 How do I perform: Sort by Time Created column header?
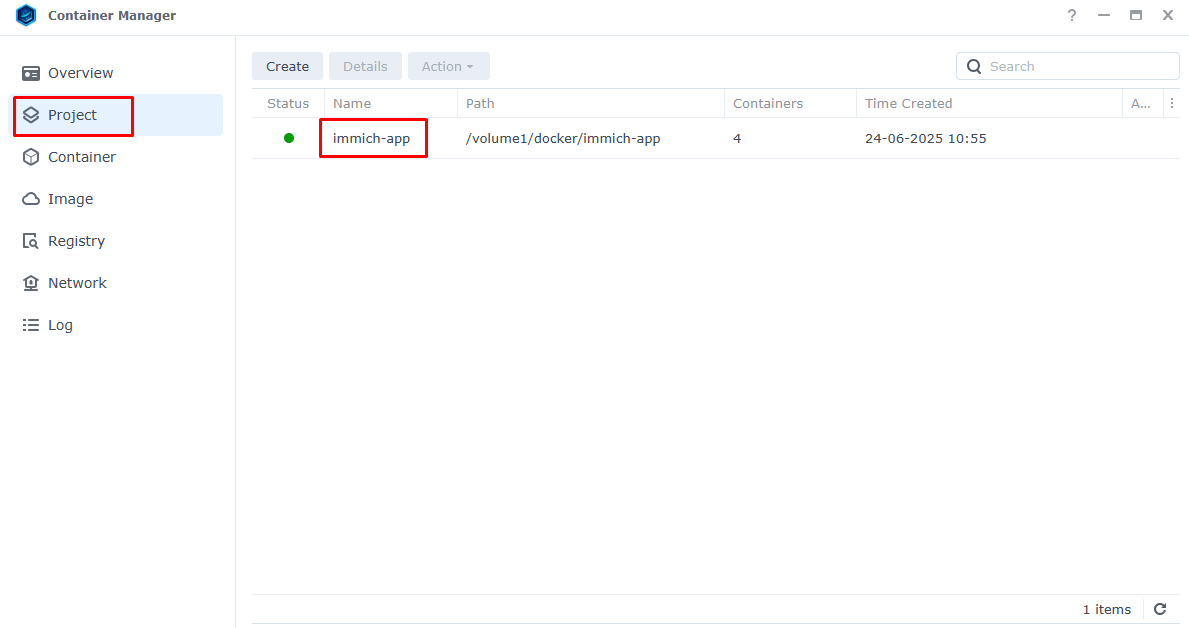point(908,103)
